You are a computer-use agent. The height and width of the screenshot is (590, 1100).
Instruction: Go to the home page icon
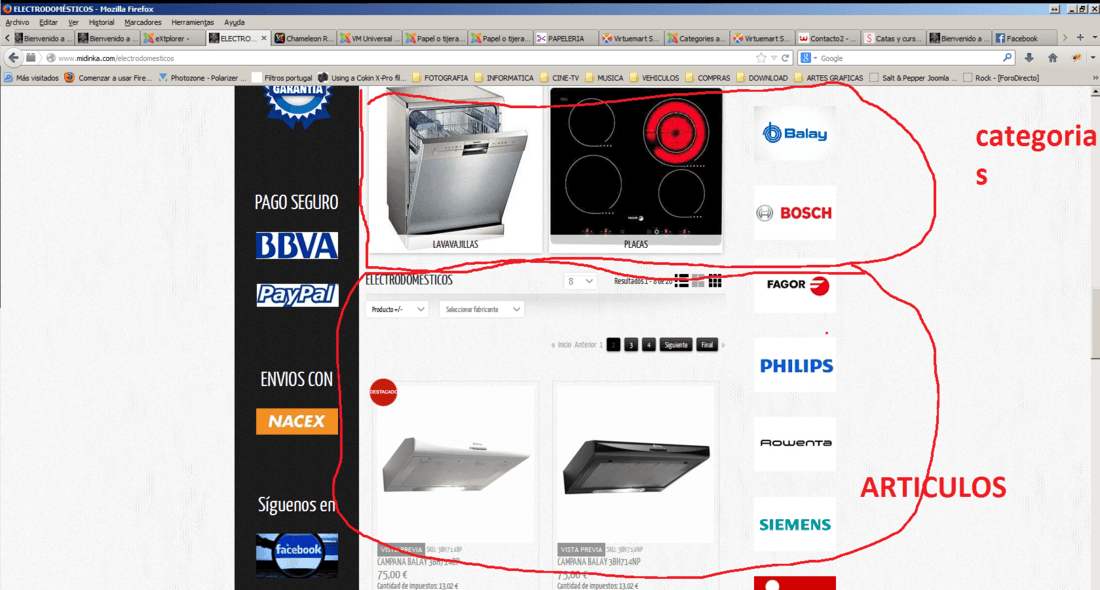click(x=1052, y=58)
